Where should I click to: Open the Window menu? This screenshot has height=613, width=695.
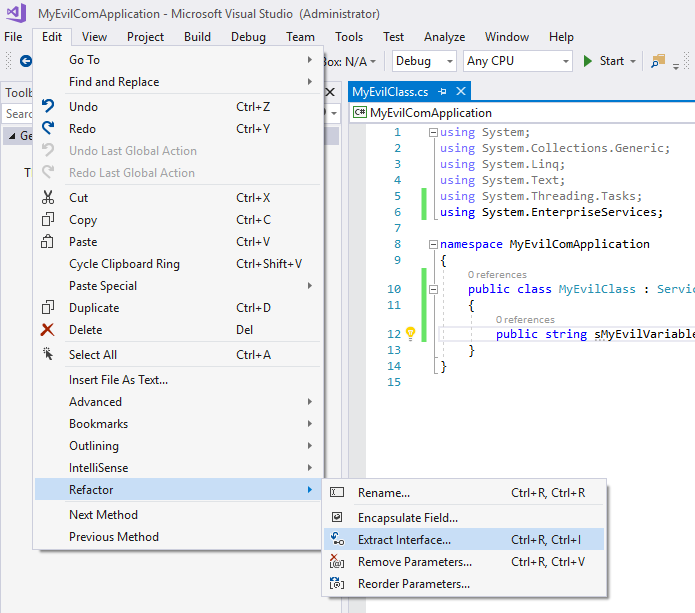(507, 37)
